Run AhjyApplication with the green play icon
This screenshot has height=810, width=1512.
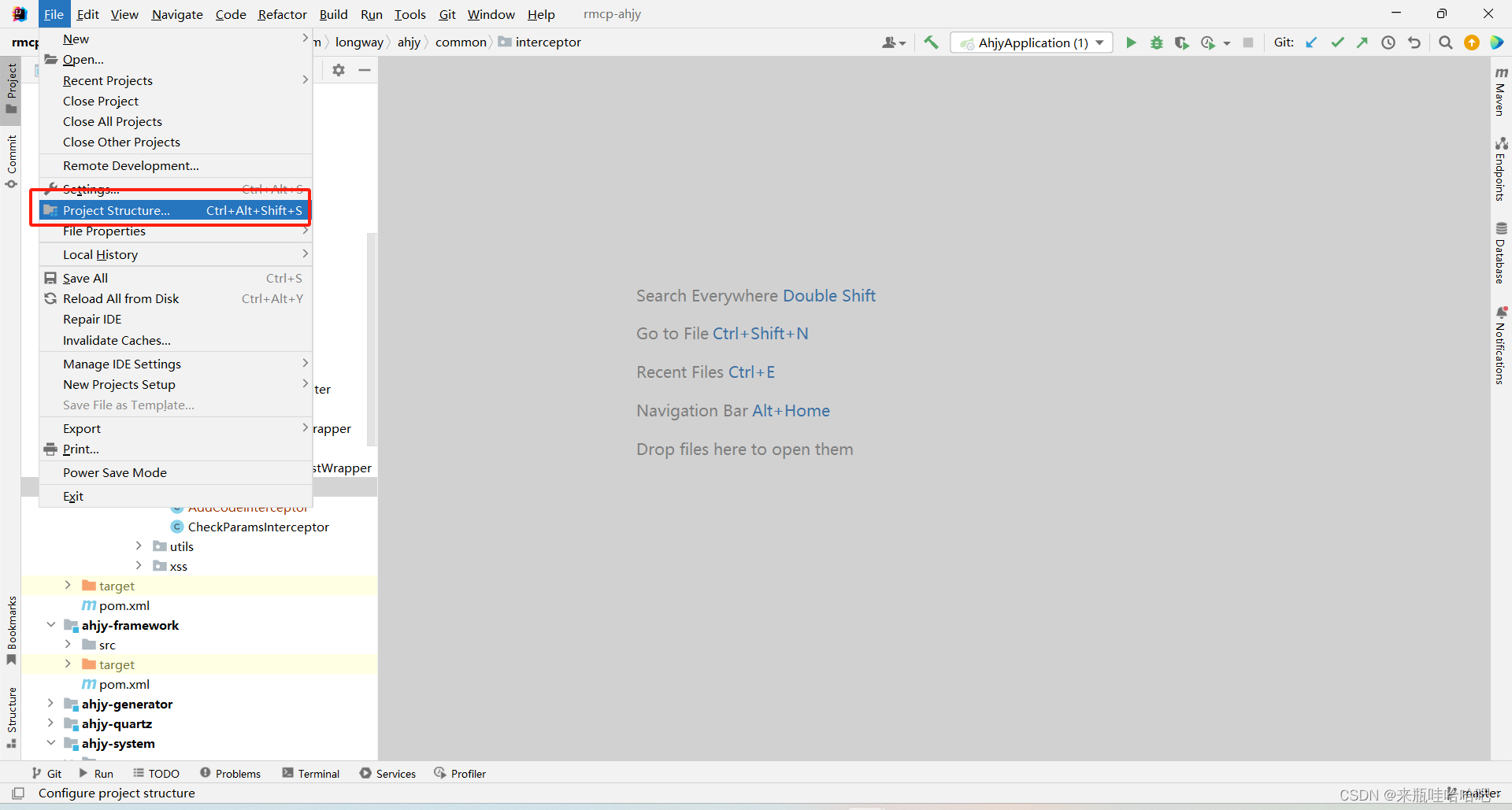1131,43
